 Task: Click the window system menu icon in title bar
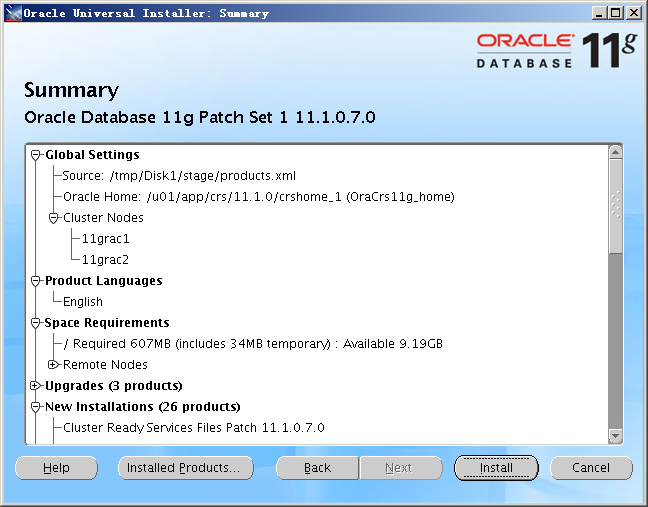coord(11,13)
